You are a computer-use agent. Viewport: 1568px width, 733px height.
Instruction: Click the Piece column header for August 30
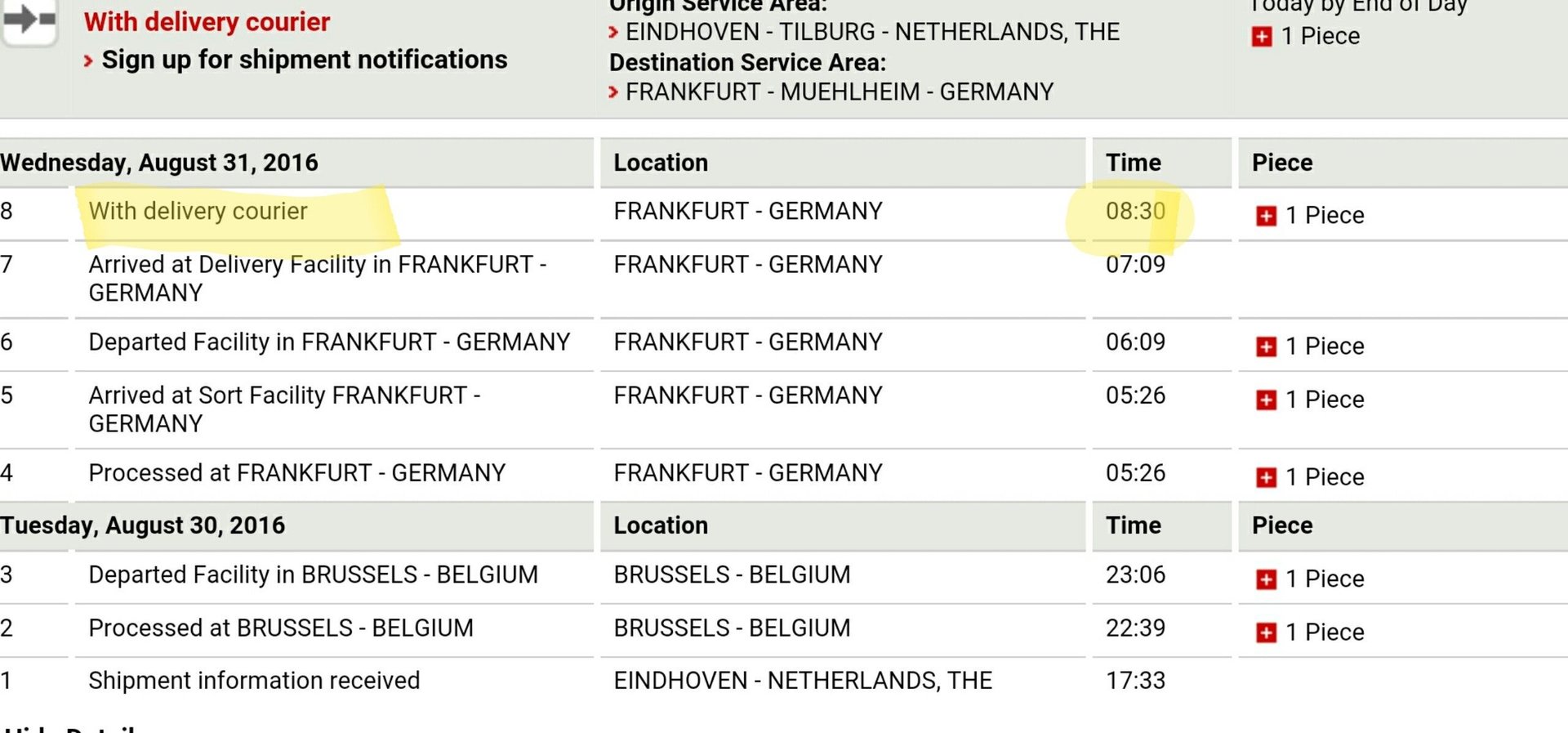pyautogui.click(x=1282, y=525)
